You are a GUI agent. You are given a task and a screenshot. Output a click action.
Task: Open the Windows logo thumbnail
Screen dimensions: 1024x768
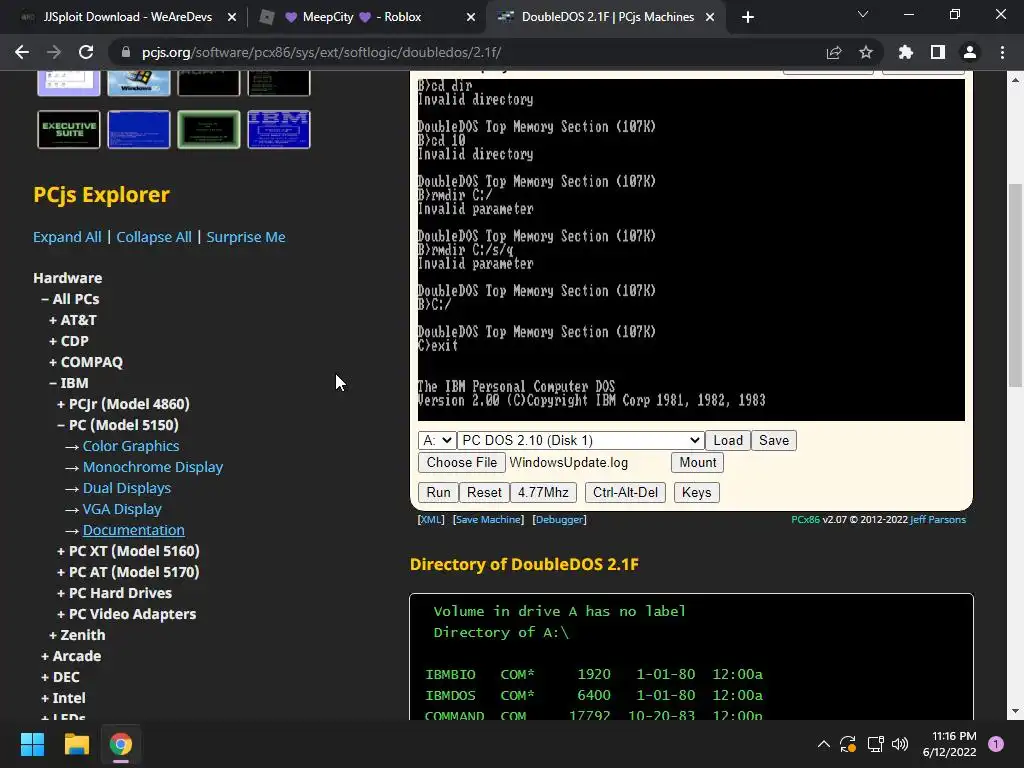pyautogui.click(x=138, y=83)
